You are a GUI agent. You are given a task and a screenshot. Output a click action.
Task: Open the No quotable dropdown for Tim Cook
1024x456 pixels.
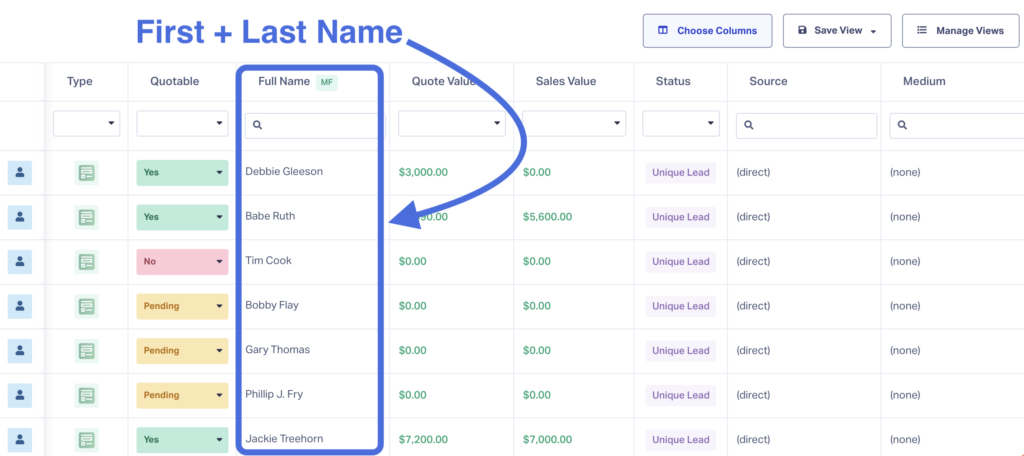tap(182, 261)
